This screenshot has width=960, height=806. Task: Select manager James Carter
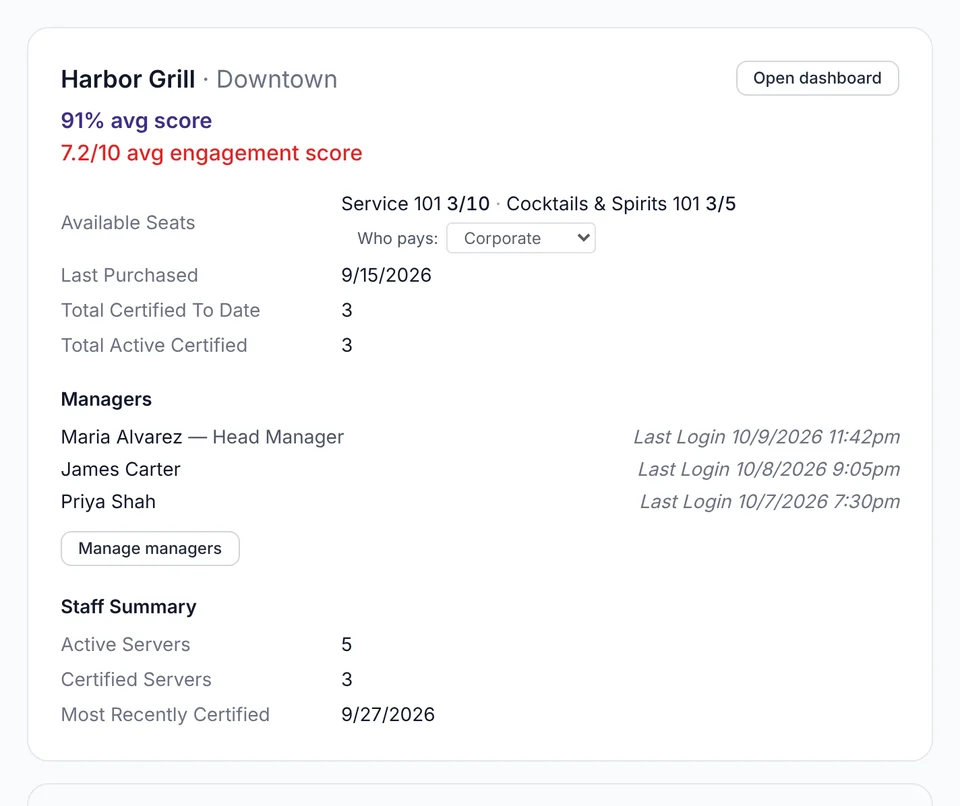pyautogui.click(x=121, y=469)
